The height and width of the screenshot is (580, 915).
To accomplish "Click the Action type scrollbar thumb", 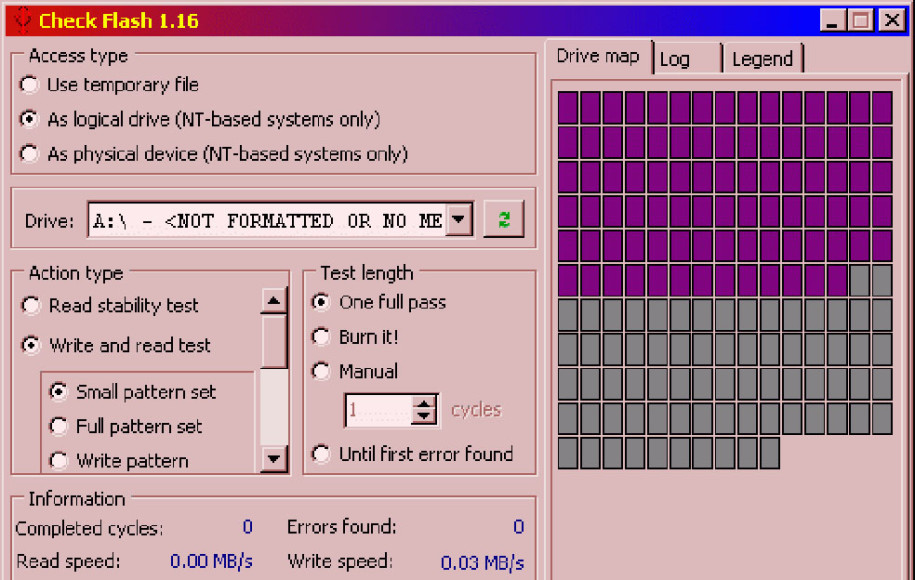I will [x=273, y=341].
